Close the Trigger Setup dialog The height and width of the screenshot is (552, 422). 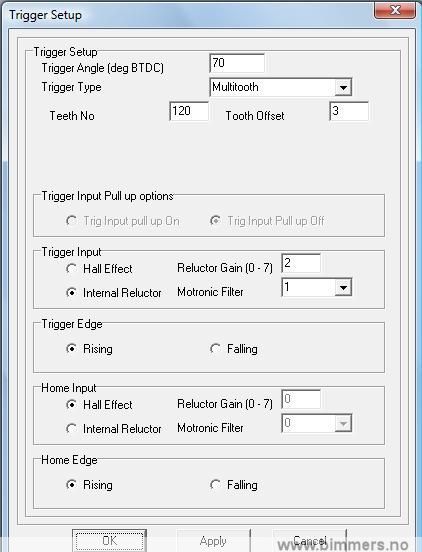(395, 10)
